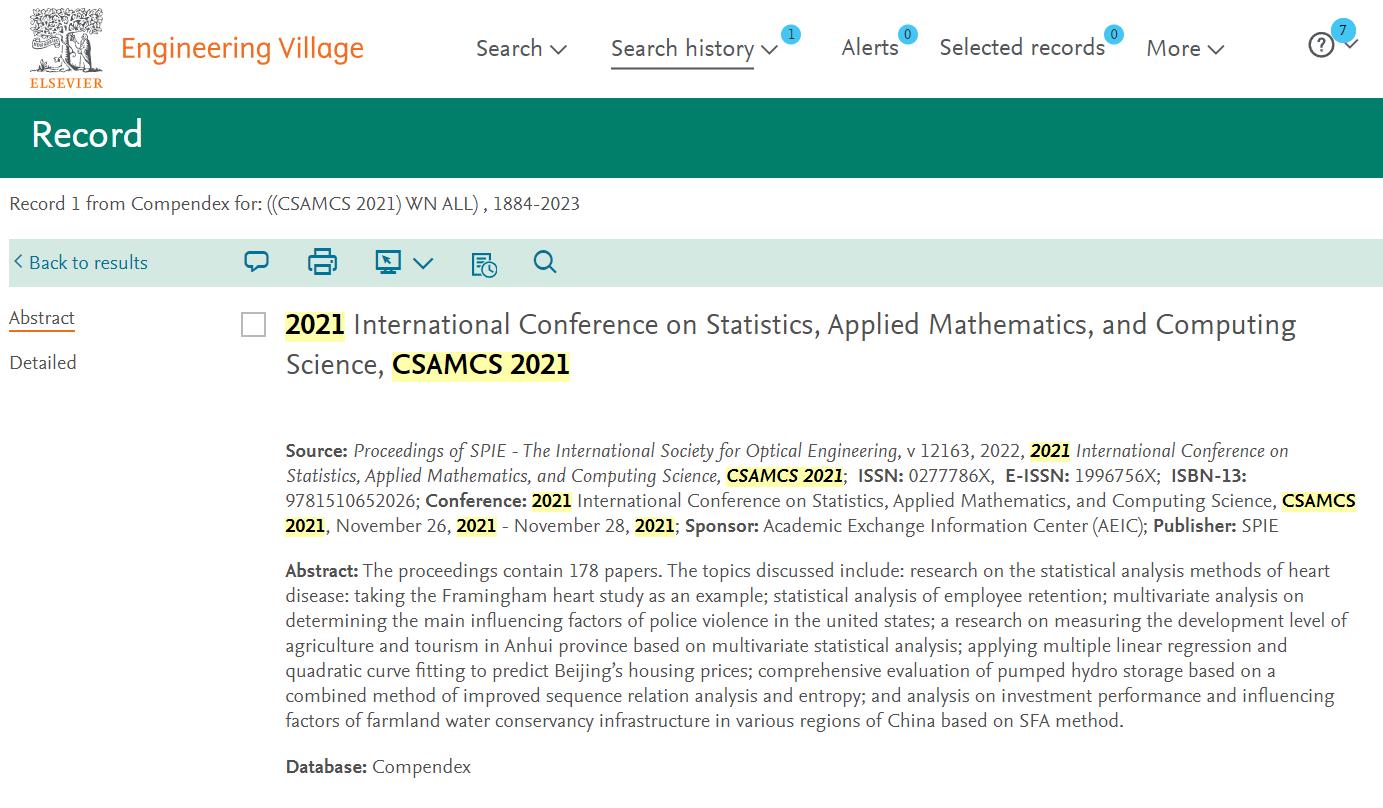This screenshot has width=1383, height=808.
Task: Go back to results
Action: point(81,262)
